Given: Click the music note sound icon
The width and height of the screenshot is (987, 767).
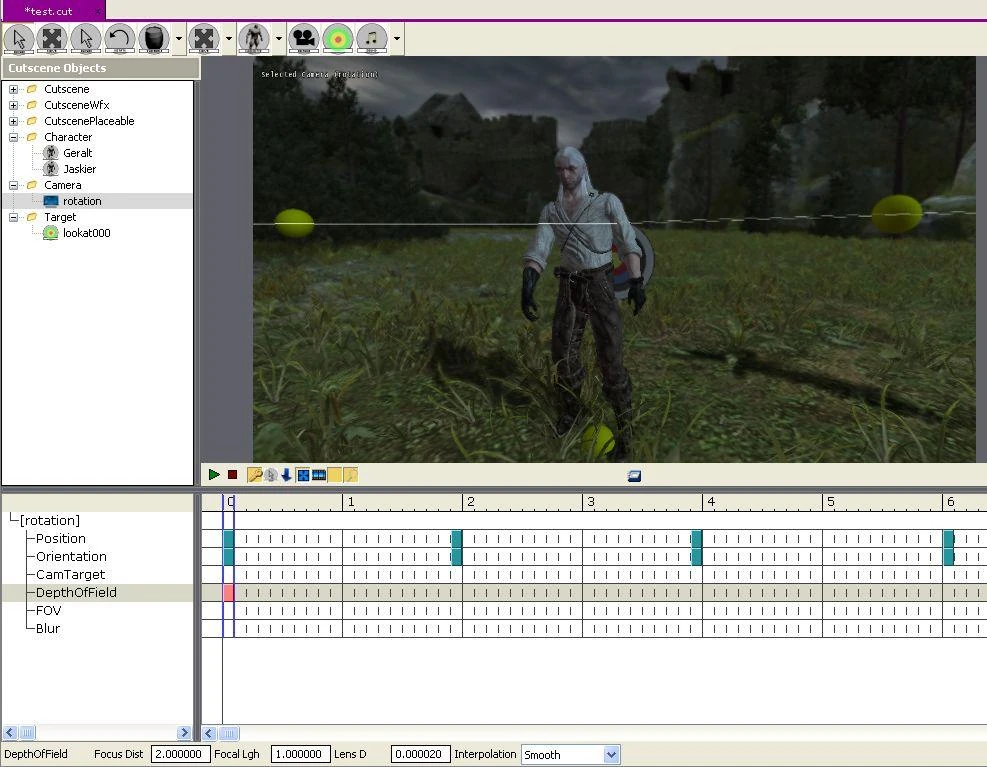Looking at the screenshot, I should (x=372, y=38).
